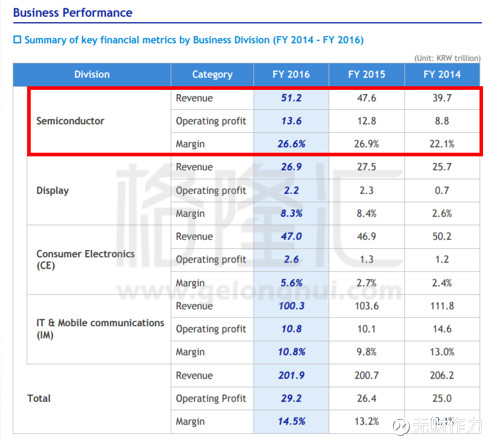Select CE operating profit '1.3'
Image resolution: width=491 pixels, height=439 pixels.
pos(367,259)
